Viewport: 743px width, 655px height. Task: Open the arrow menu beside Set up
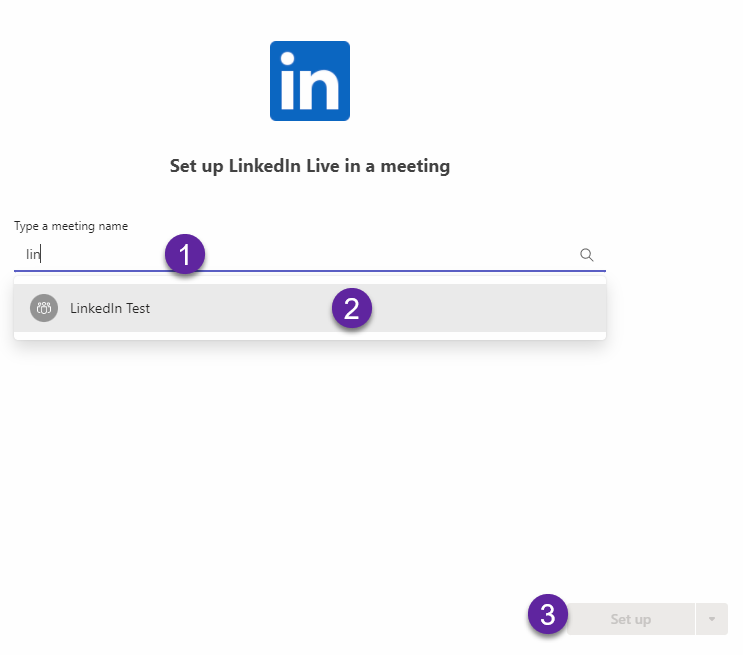[x=712, y=619]
